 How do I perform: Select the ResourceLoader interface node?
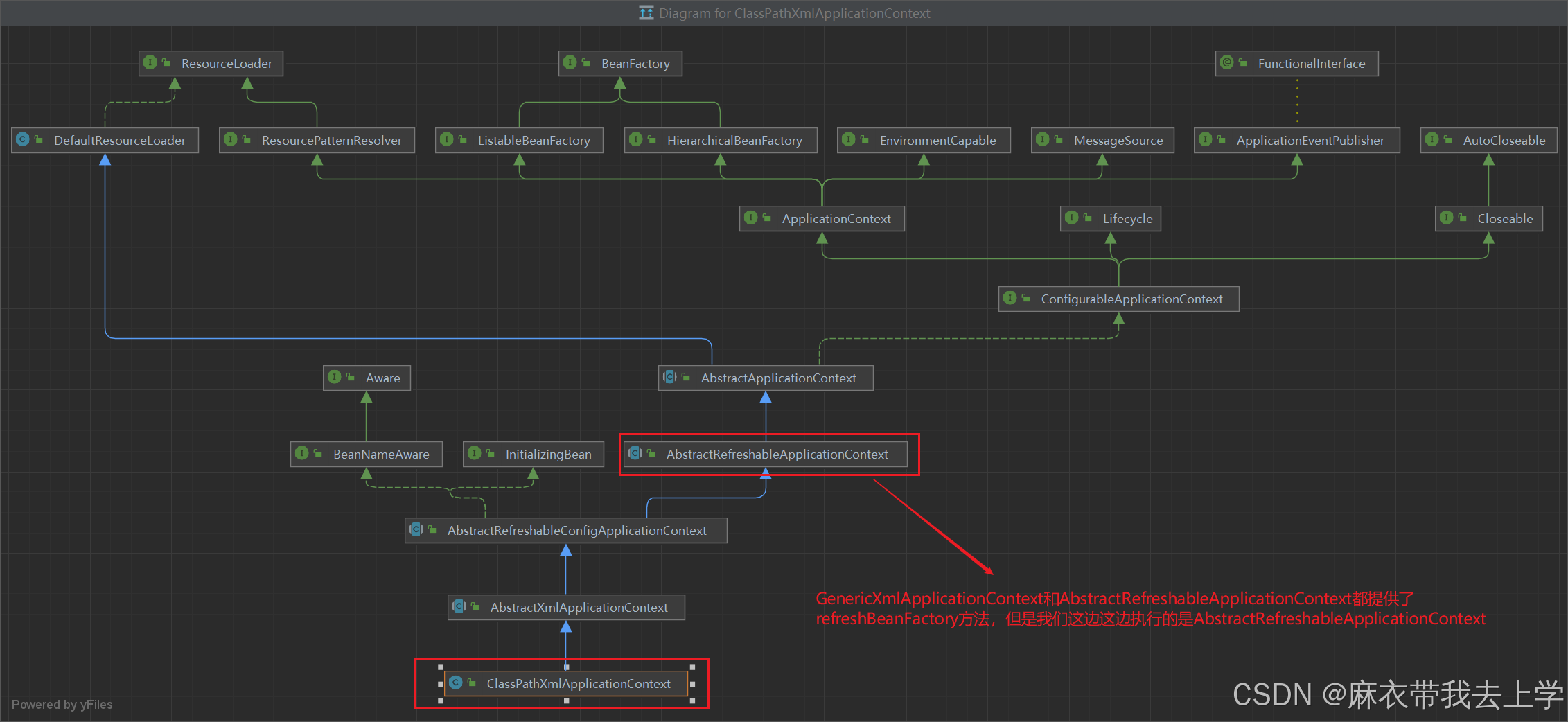211,63
